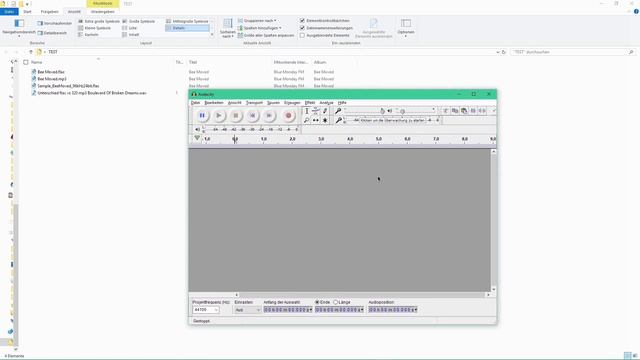Screen dimensions: 640x360
Task: Select the Multi-tool asterisk icon
Action: pyautogui.click(x=325, y=120)
